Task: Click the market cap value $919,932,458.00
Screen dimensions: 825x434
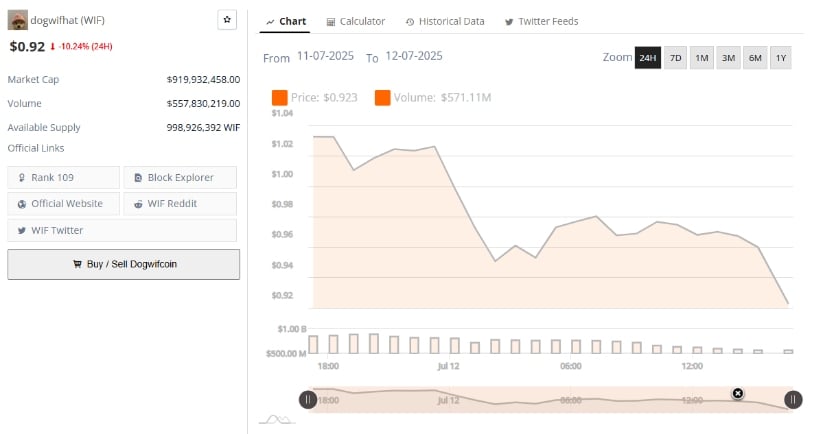Action: (x=203, y=80)
